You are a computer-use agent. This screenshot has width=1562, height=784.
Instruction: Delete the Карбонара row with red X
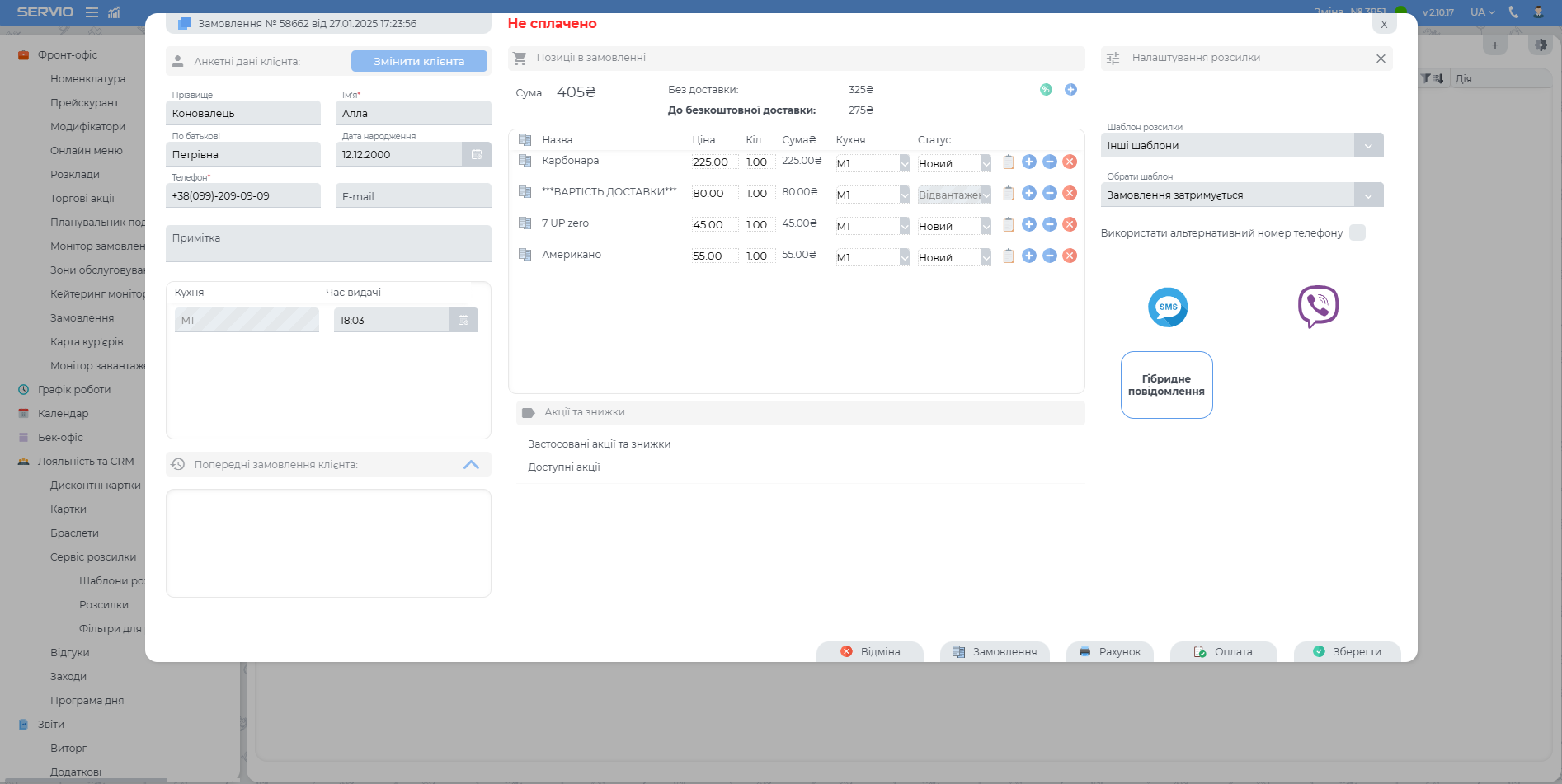pyautogui.click(x=1070, y=162)
